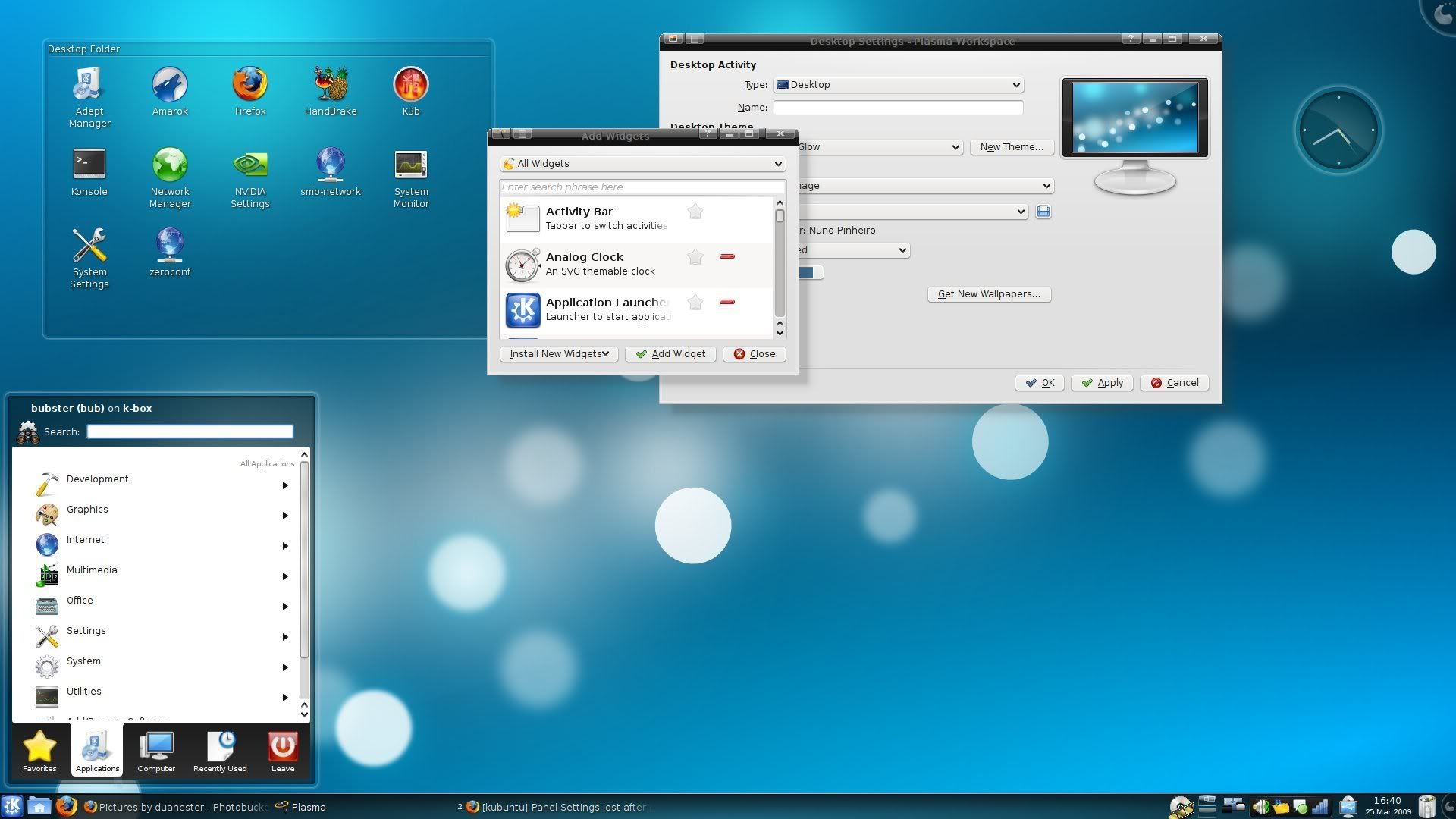Screen dimensions: 1456x819
Task: Expand Development submenu in launcher
Action: 285,485
